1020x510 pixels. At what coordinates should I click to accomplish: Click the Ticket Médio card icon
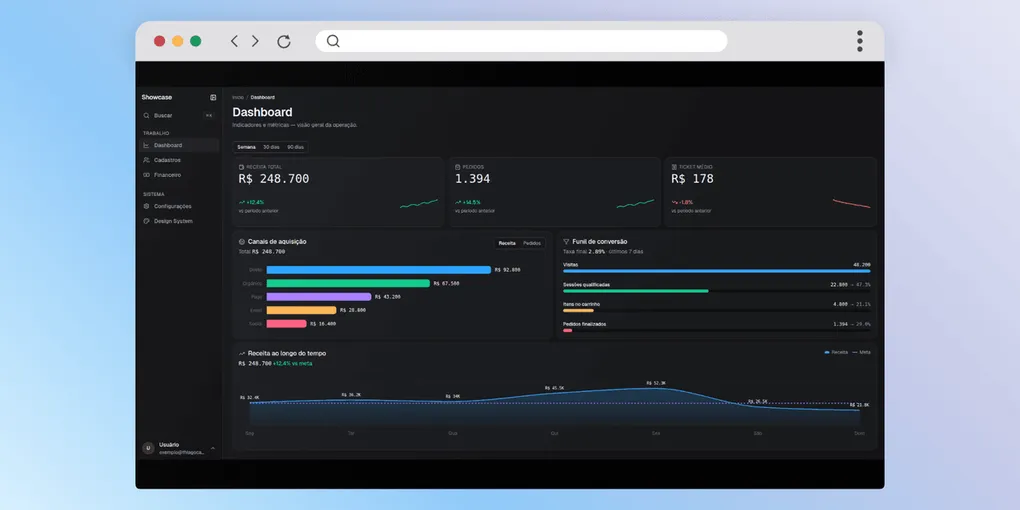(674, 167)
